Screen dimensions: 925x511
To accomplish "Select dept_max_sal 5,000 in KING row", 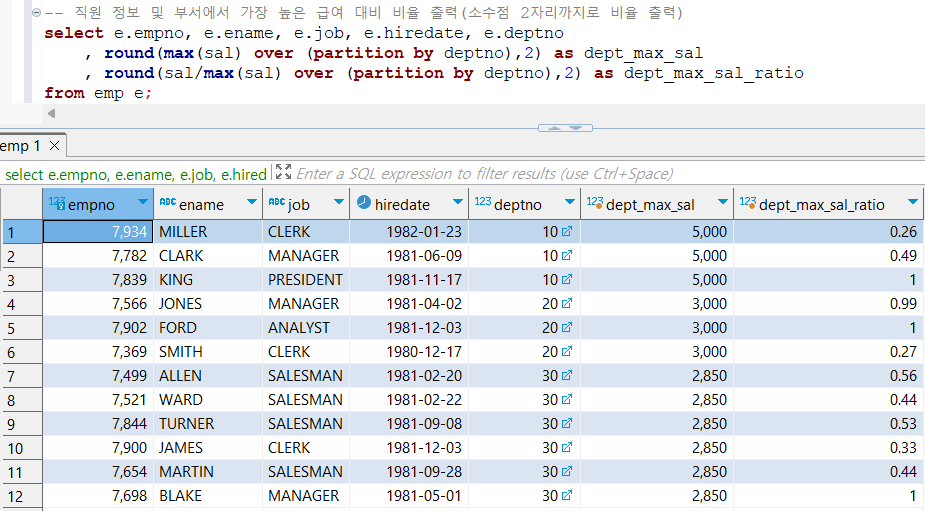I will (657, 280).
